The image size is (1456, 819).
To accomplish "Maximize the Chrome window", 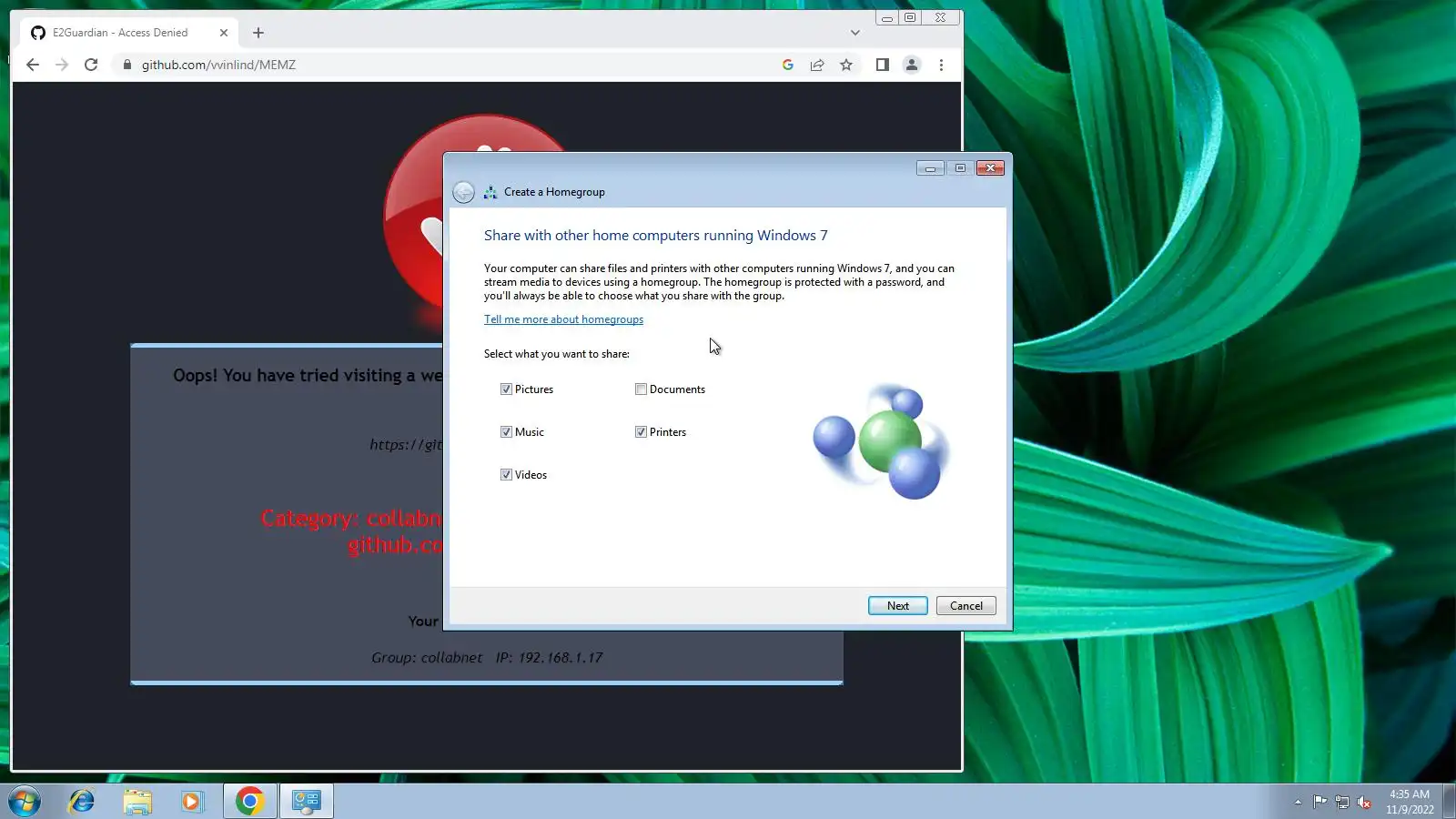I will pyautogui.click(x=910, y=17).
